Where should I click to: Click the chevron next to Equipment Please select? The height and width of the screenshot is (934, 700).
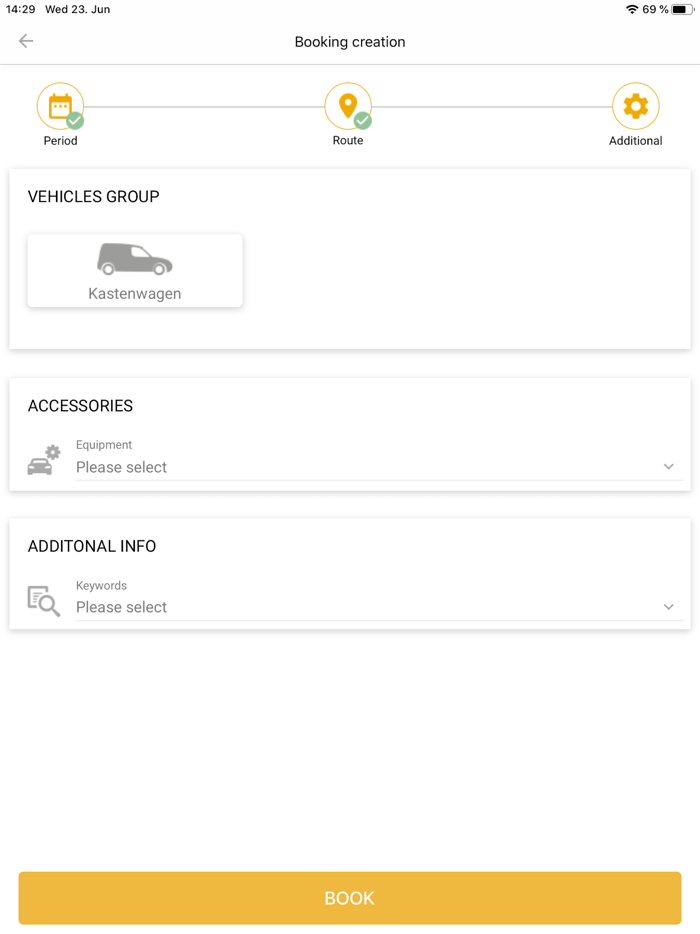[x=670, y=467]
